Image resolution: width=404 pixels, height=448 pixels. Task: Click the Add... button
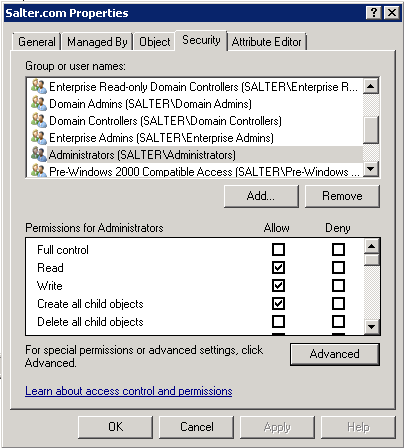[261, 196]
